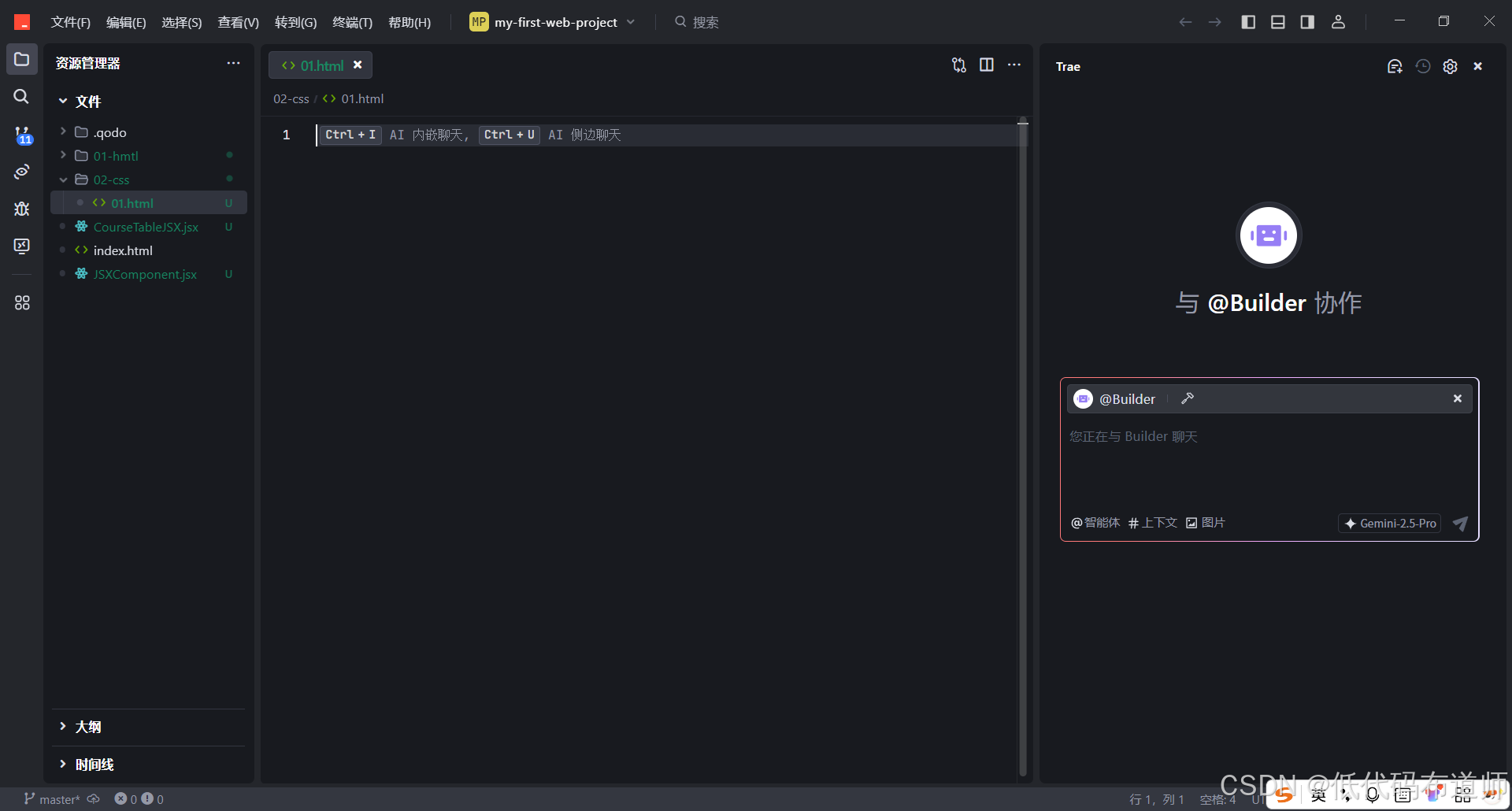Select 01.html in the file tree
Screen dimensions: 1512x811
tap(150, 203)
